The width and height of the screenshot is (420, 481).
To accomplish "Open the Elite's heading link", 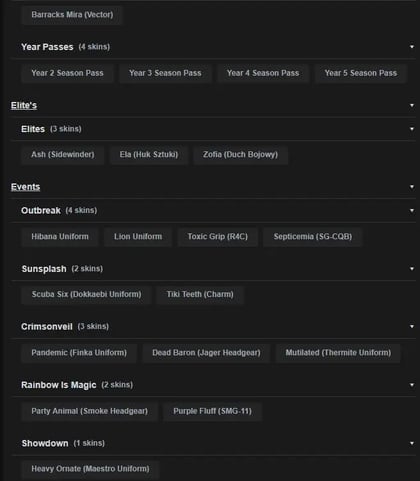I will (24, 105).
